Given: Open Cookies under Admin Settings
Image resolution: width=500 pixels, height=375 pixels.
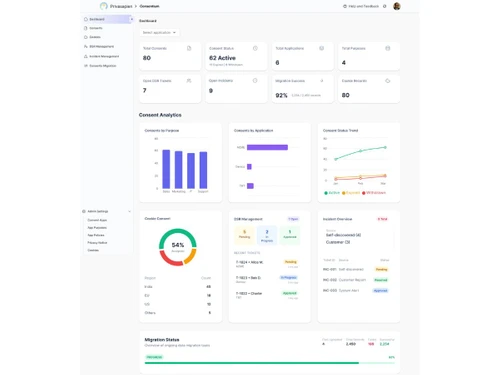Looking at the screenshot, I should (93, 250).
